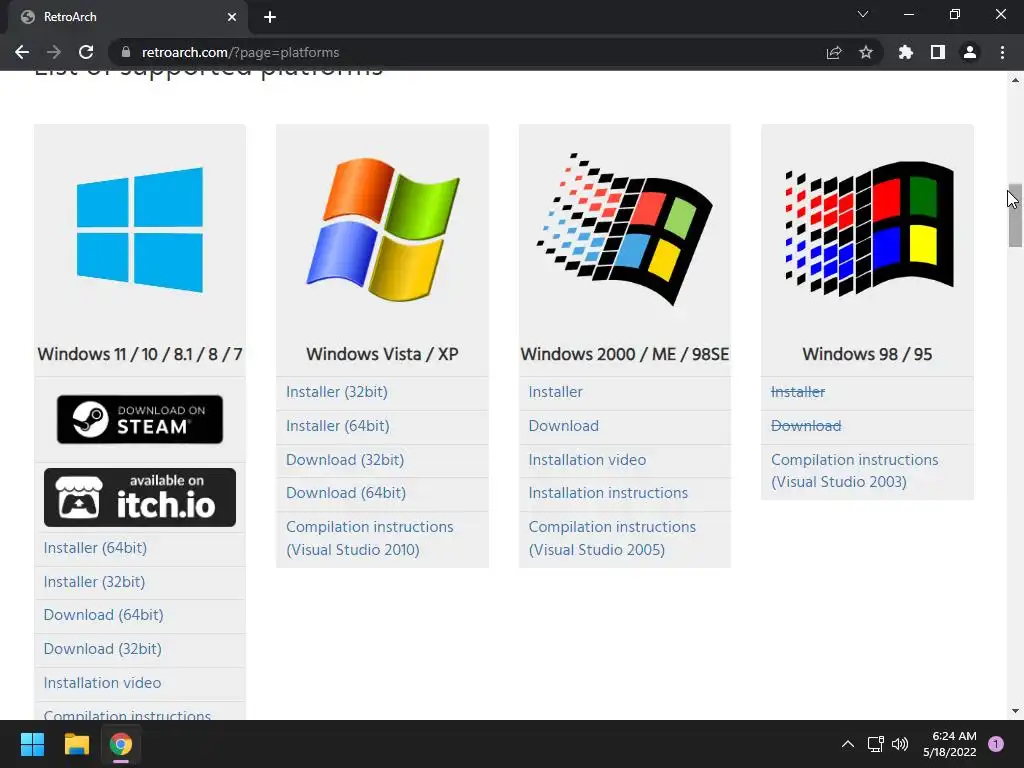
Task: Open the Chrome profile avatar icon
Action: click(970, 52)
